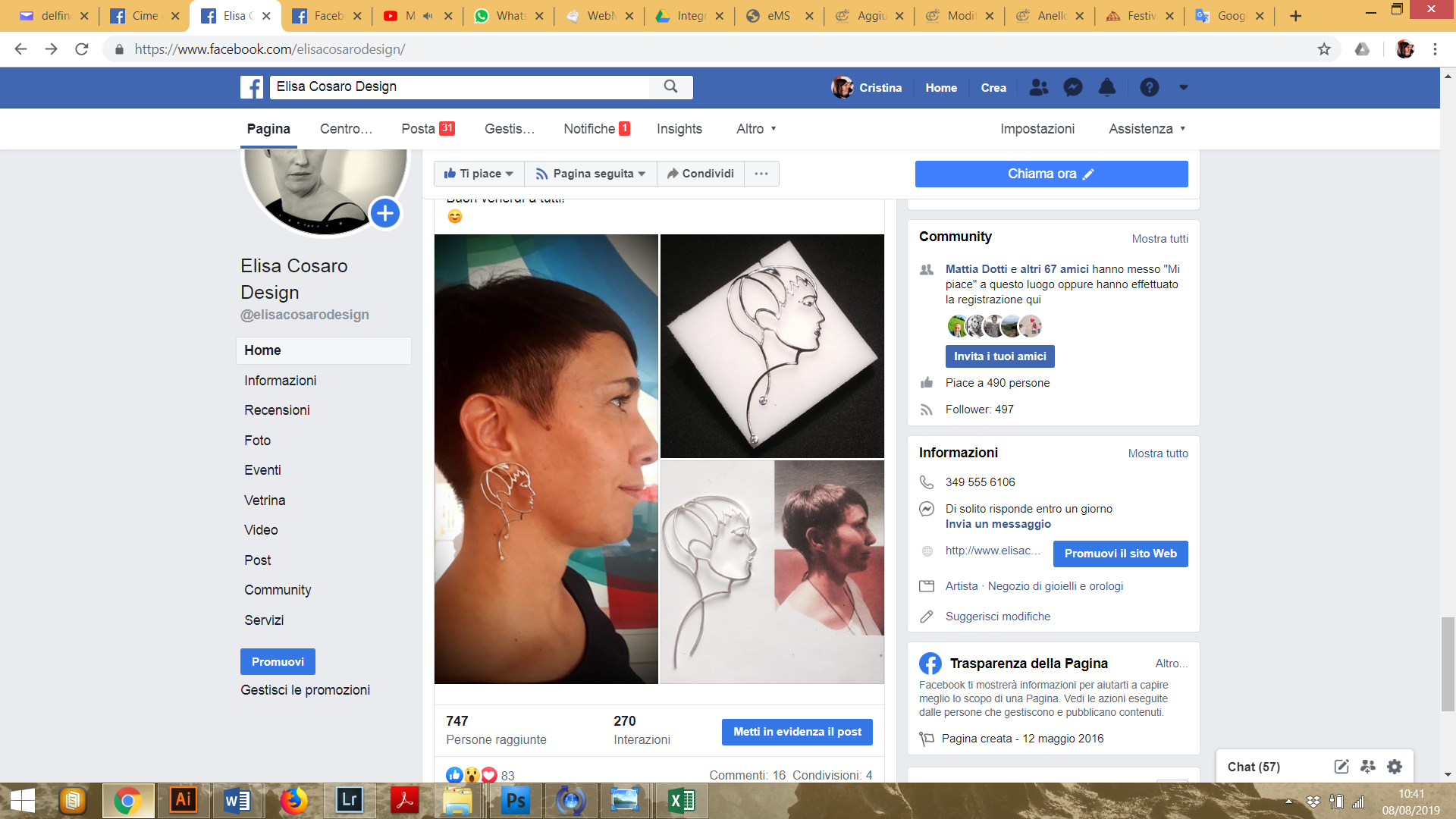Click the help question mark icon
The image size is (1456, 819).
point(1149,87)
